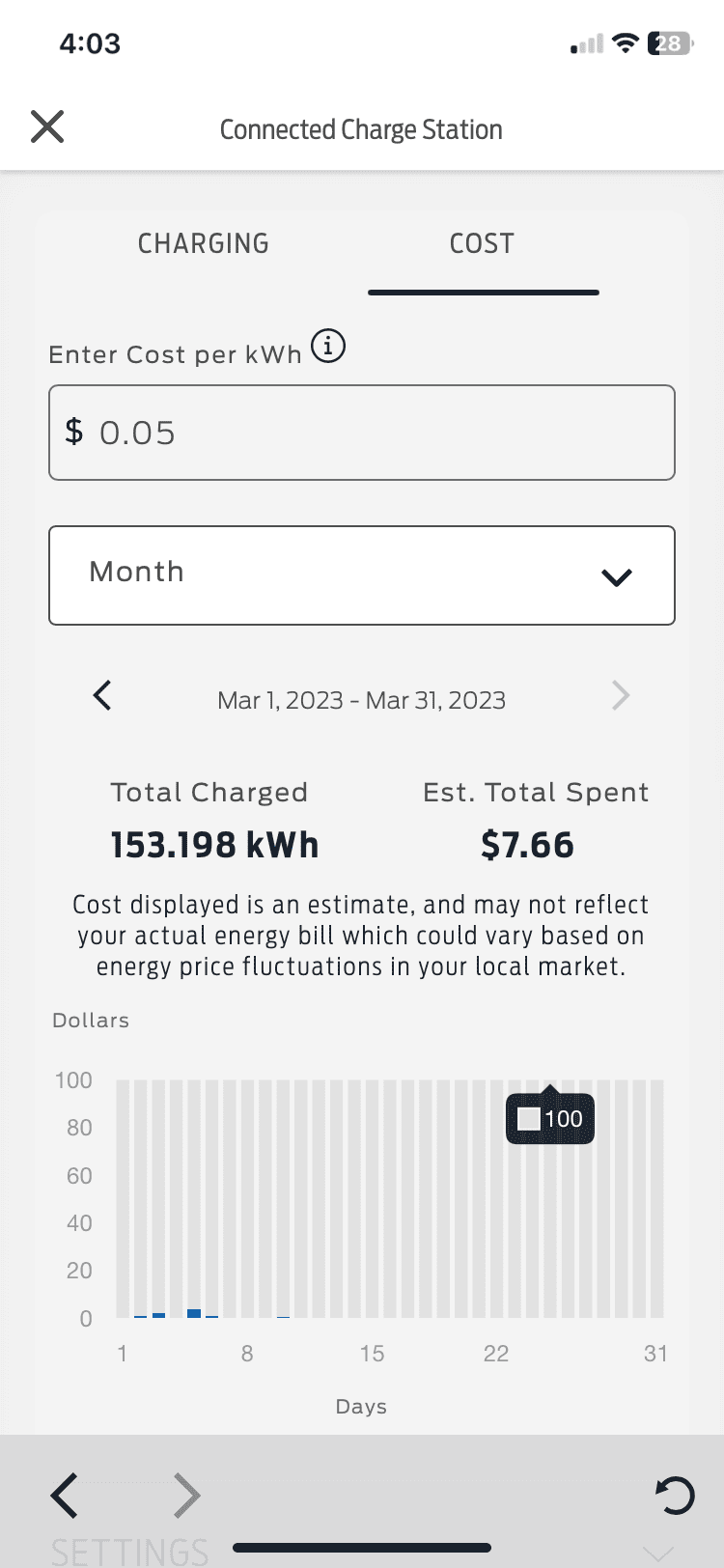Tap the Mar 1 – Mar 31, 2023 date range
The width and height of the screenshot is (724, 1568).
tap(362, 700)
